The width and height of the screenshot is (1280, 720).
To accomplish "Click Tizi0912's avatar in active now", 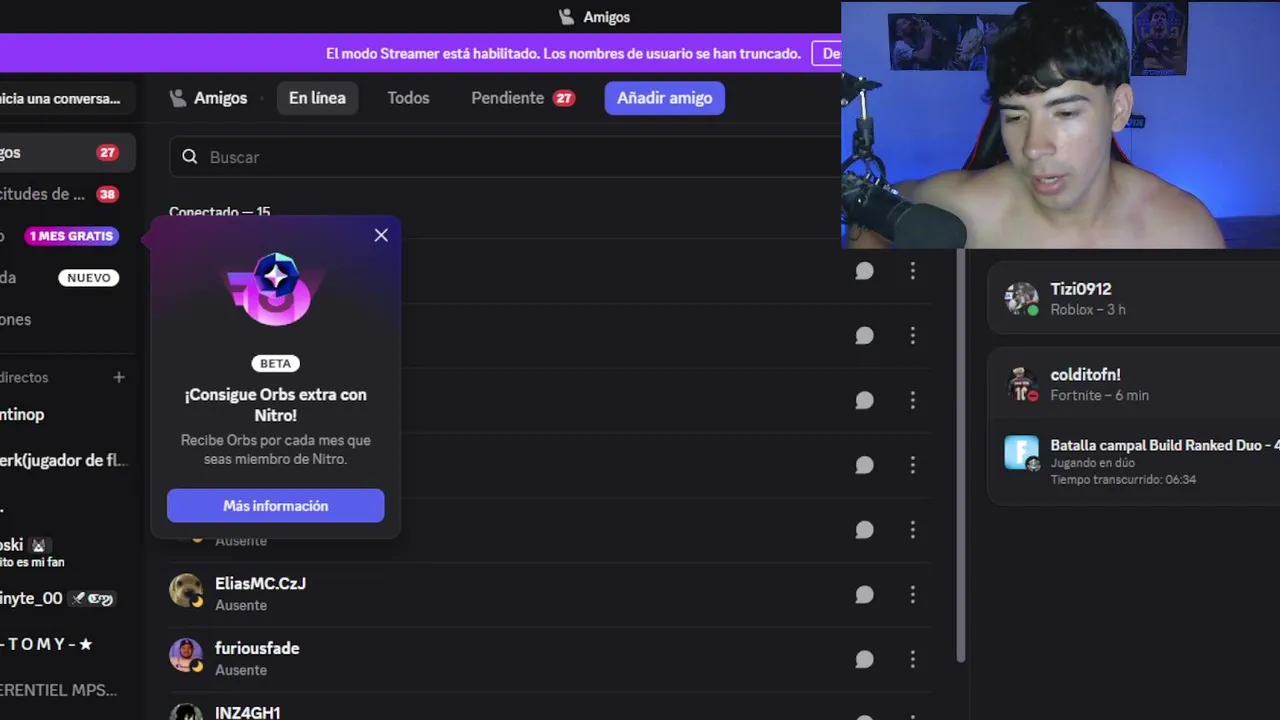I will 1021,298.
